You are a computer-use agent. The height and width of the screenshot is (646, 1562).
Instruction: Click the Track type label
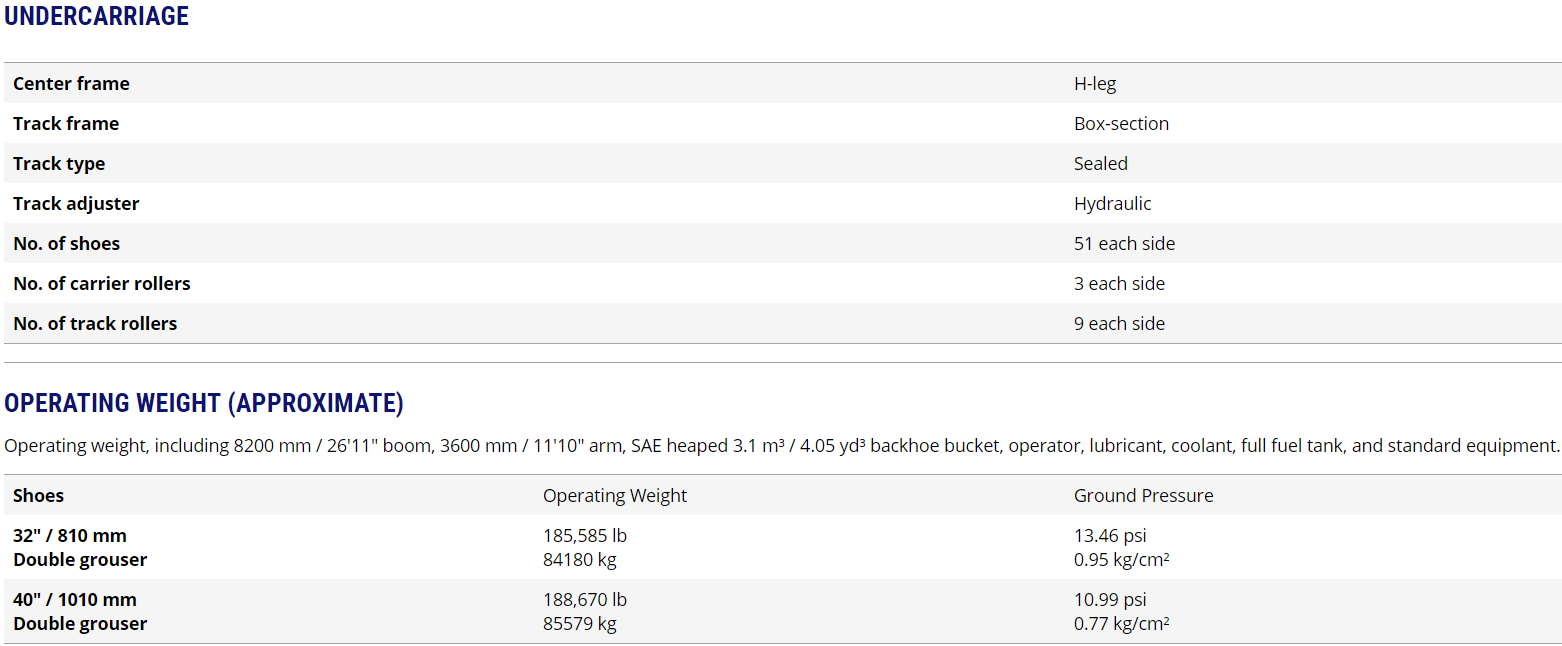coord(59,164)
